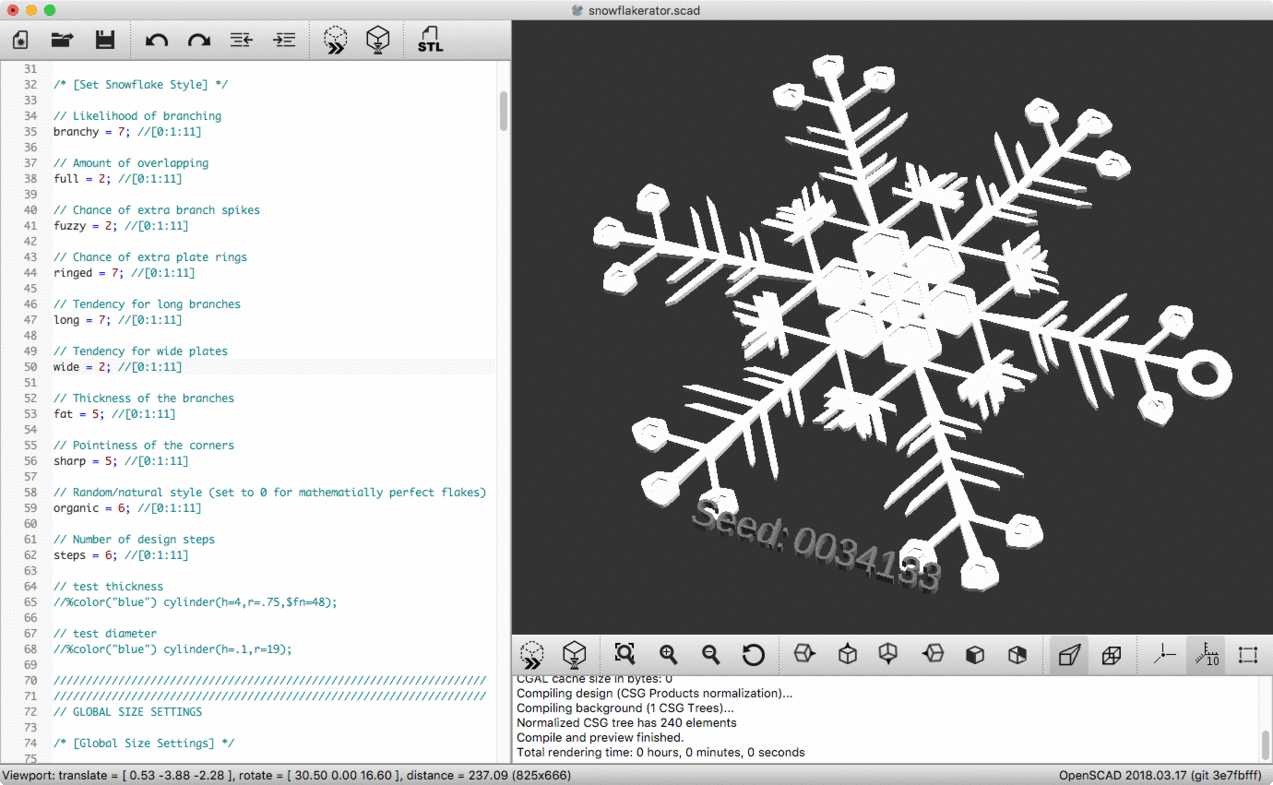Create a new file with the New icon
The width and height of the screenshot is (1273, 785).
click(x=21, y=40)
